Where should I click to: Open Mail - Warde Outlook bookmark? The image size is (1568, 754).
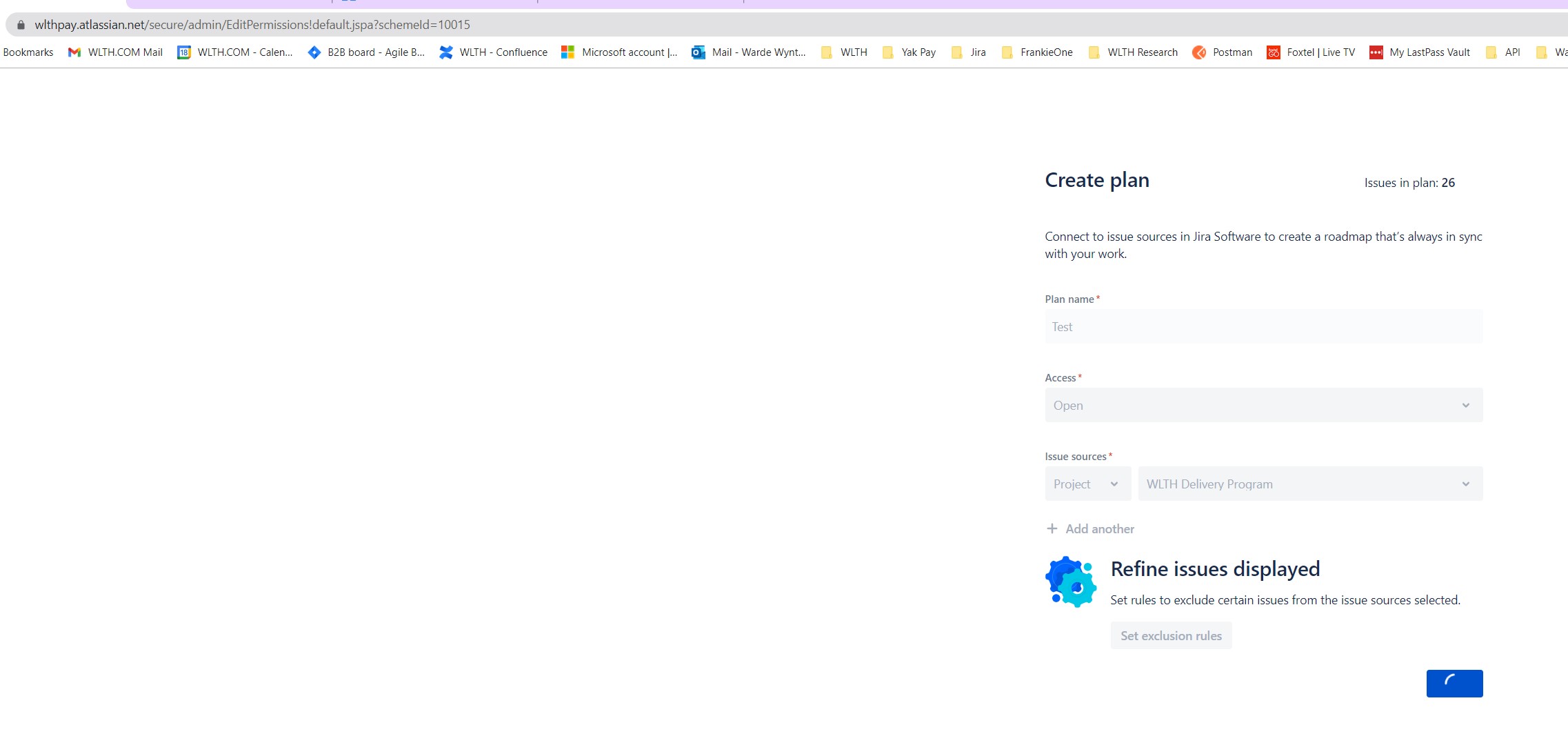point(749,52)
